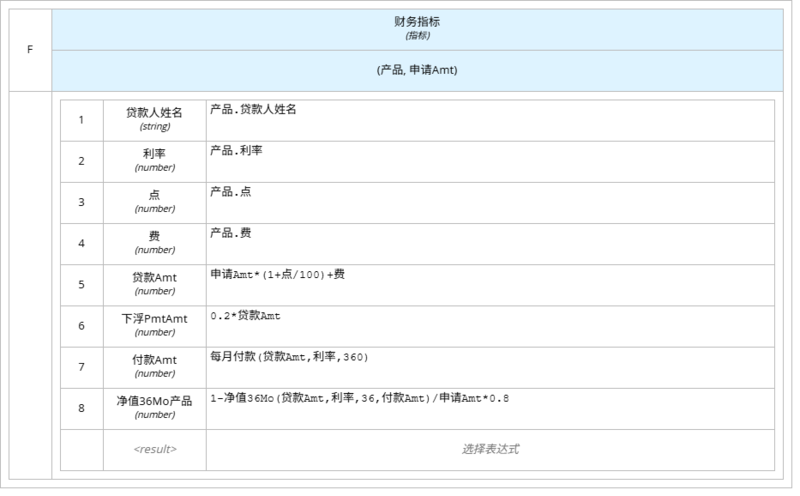Click the F function kind cell

(x=30, y=48)
